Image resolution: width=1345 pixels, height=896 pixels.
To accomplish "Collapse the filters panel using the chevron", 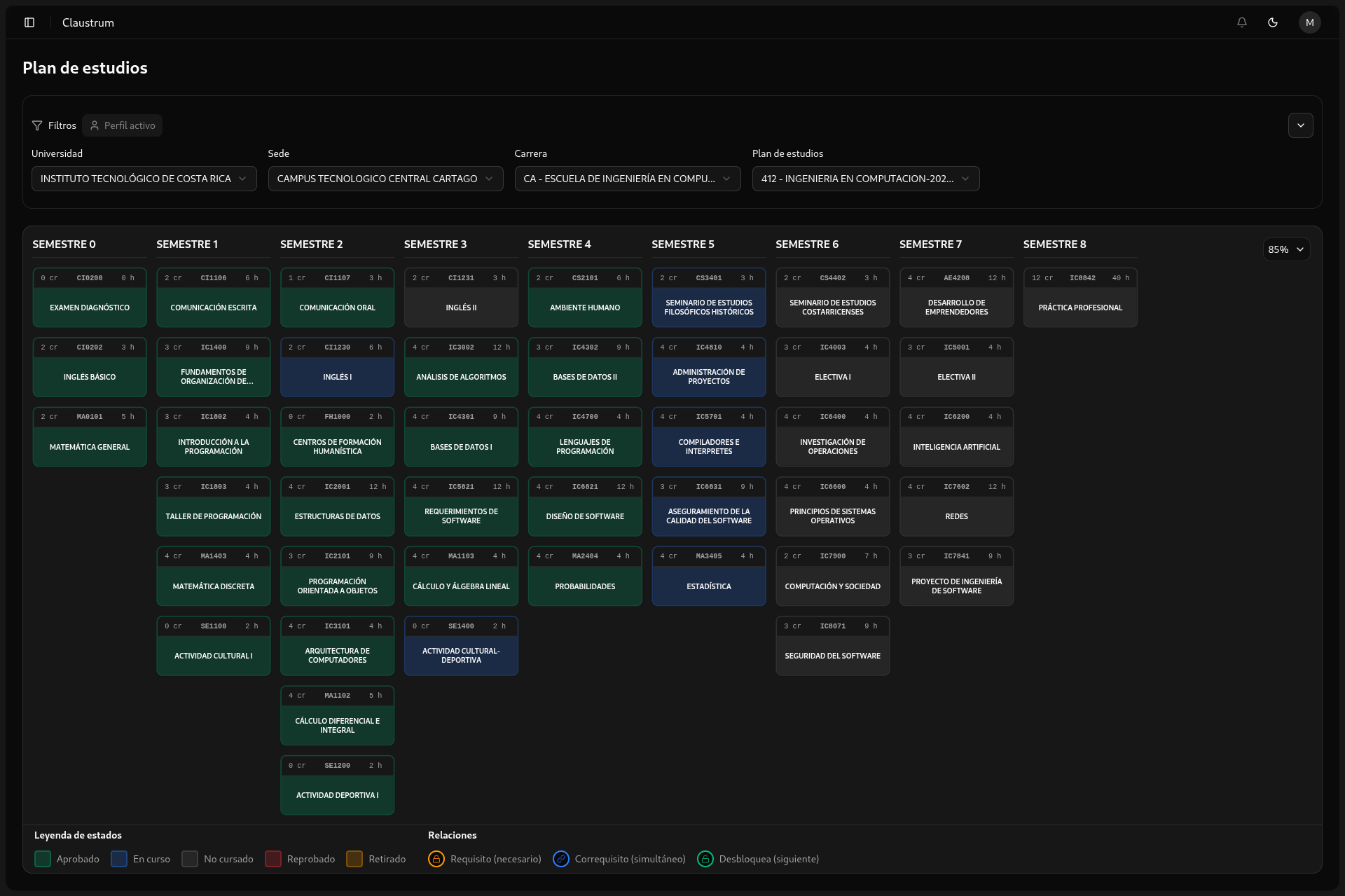I will click(x=1301, y=125).
